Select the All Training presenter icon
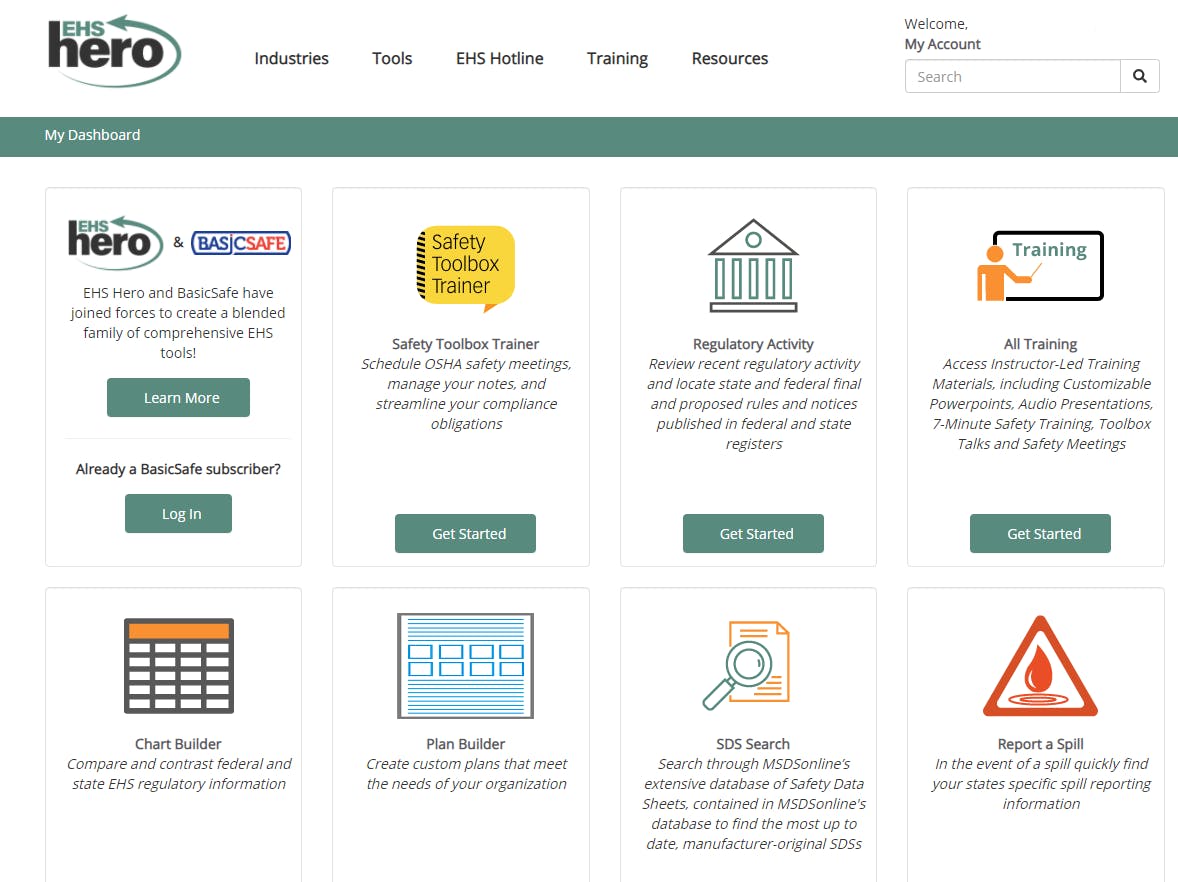The height and width of the screenshot is (882, 1178). point(1041,266)
